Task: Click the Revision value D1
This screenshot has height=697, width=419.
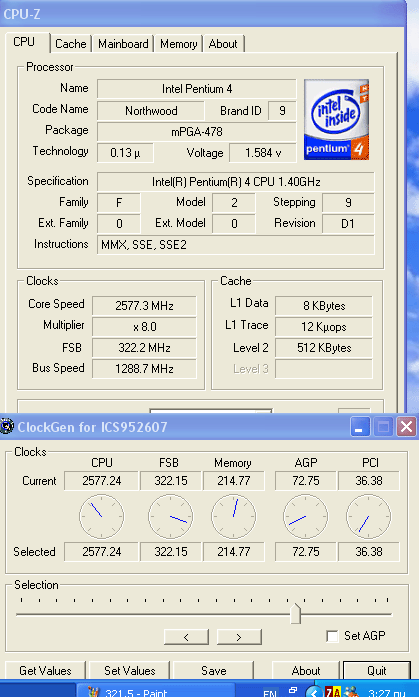Action: tap(348, 224)
